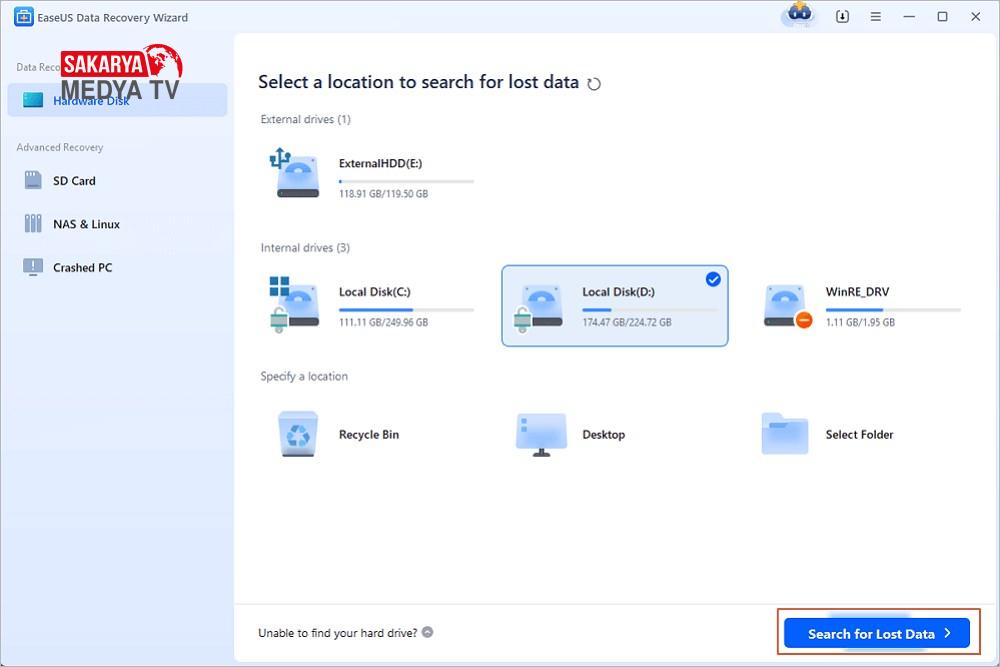Refresh the drive list with reload icon

coord(594,84)
